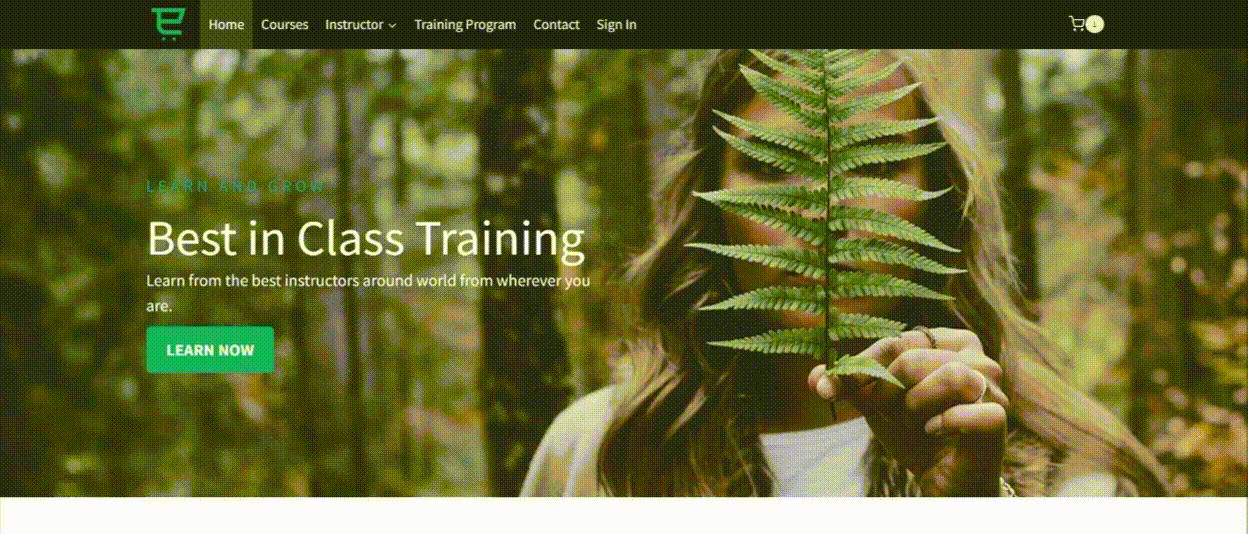Select the Sign In link
Screen dimensions: 1248x534
[616, 24]
